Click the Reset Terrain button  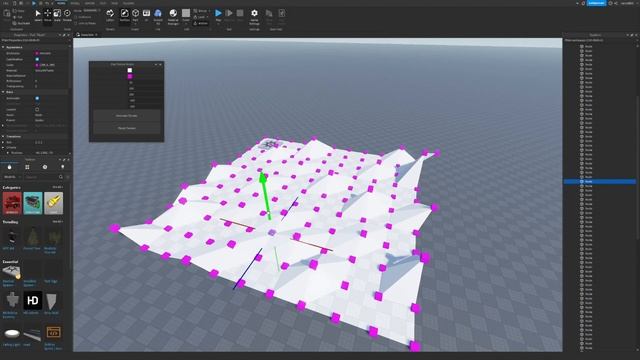[x=127, y=128]
